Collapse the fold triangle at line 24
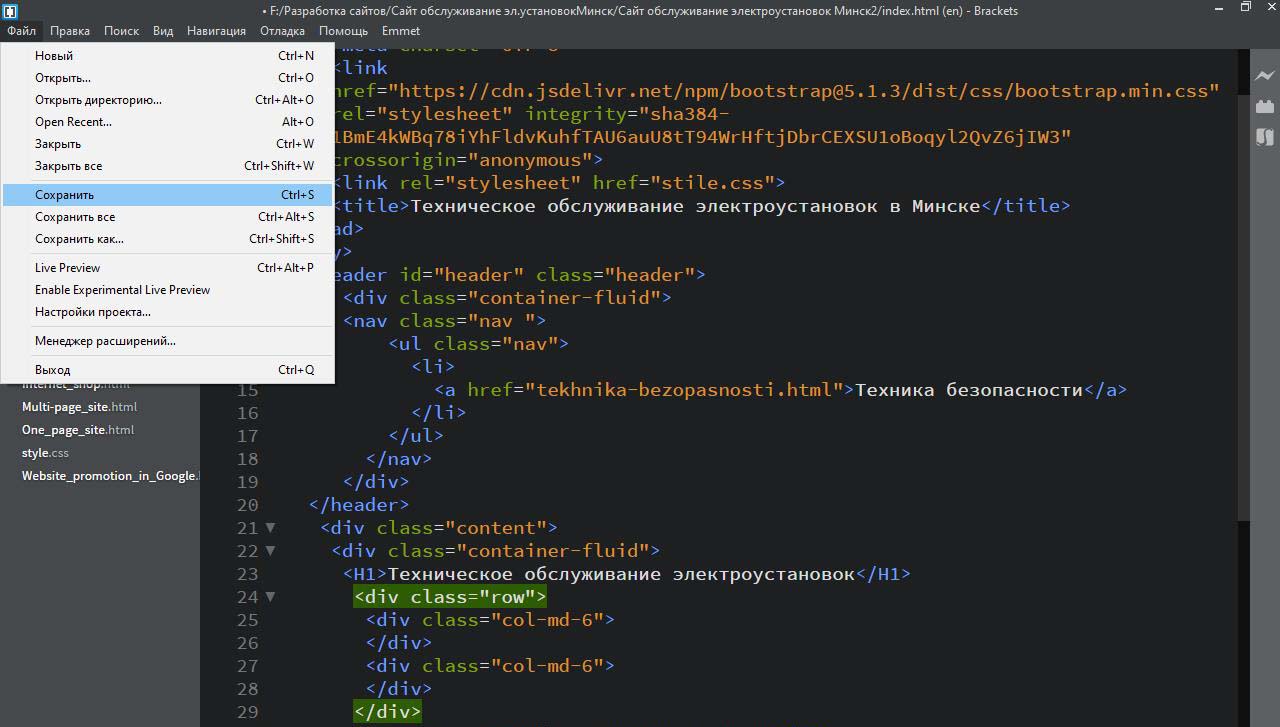1280x727 pixels. (270, 597)
